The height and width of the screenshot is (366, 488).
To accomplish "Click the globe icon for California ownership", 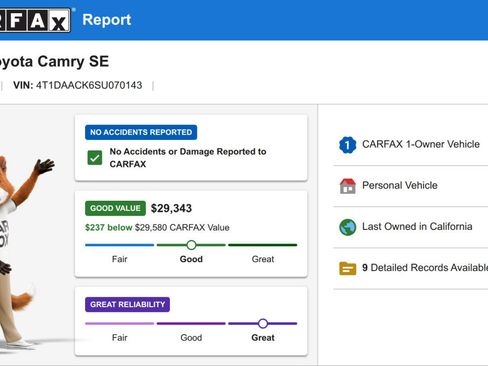I will pos(347,227).
